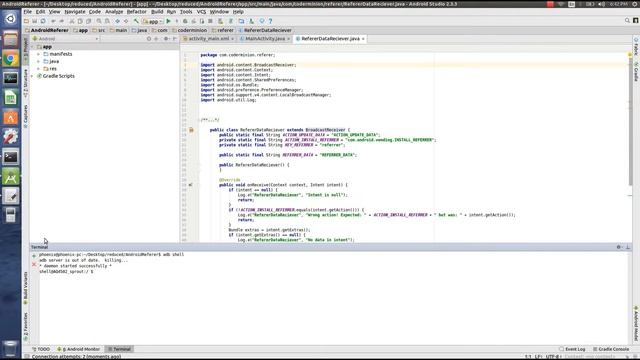Click the Cut toolbar icon
The width and height of the screenshot is (640, 360).
pos(72,21)
